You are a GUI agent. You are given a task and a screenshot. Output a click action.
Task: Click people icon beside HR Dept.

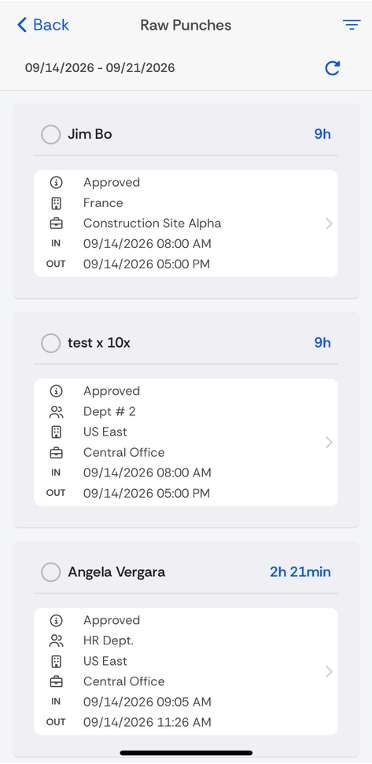coord(57,641)
